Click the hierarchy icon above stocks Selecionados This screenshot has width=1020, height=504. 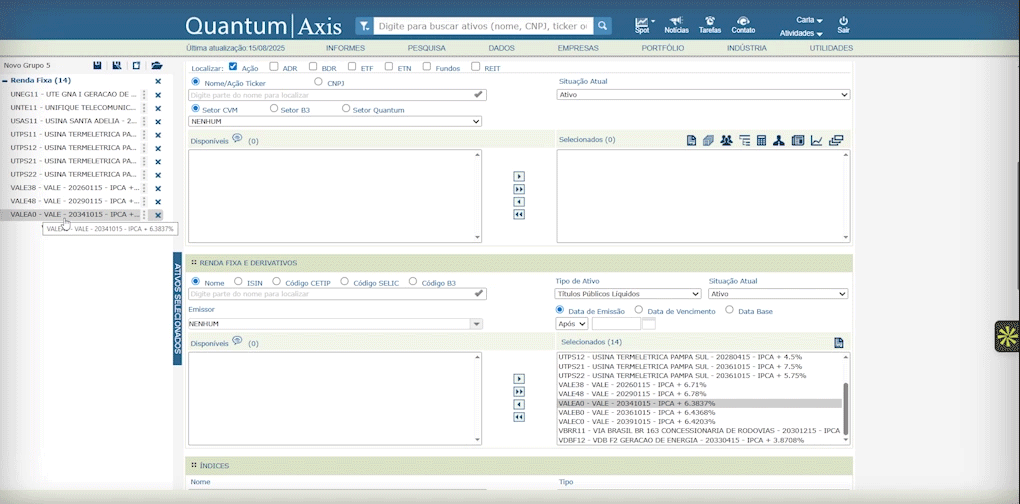point(779,140)
